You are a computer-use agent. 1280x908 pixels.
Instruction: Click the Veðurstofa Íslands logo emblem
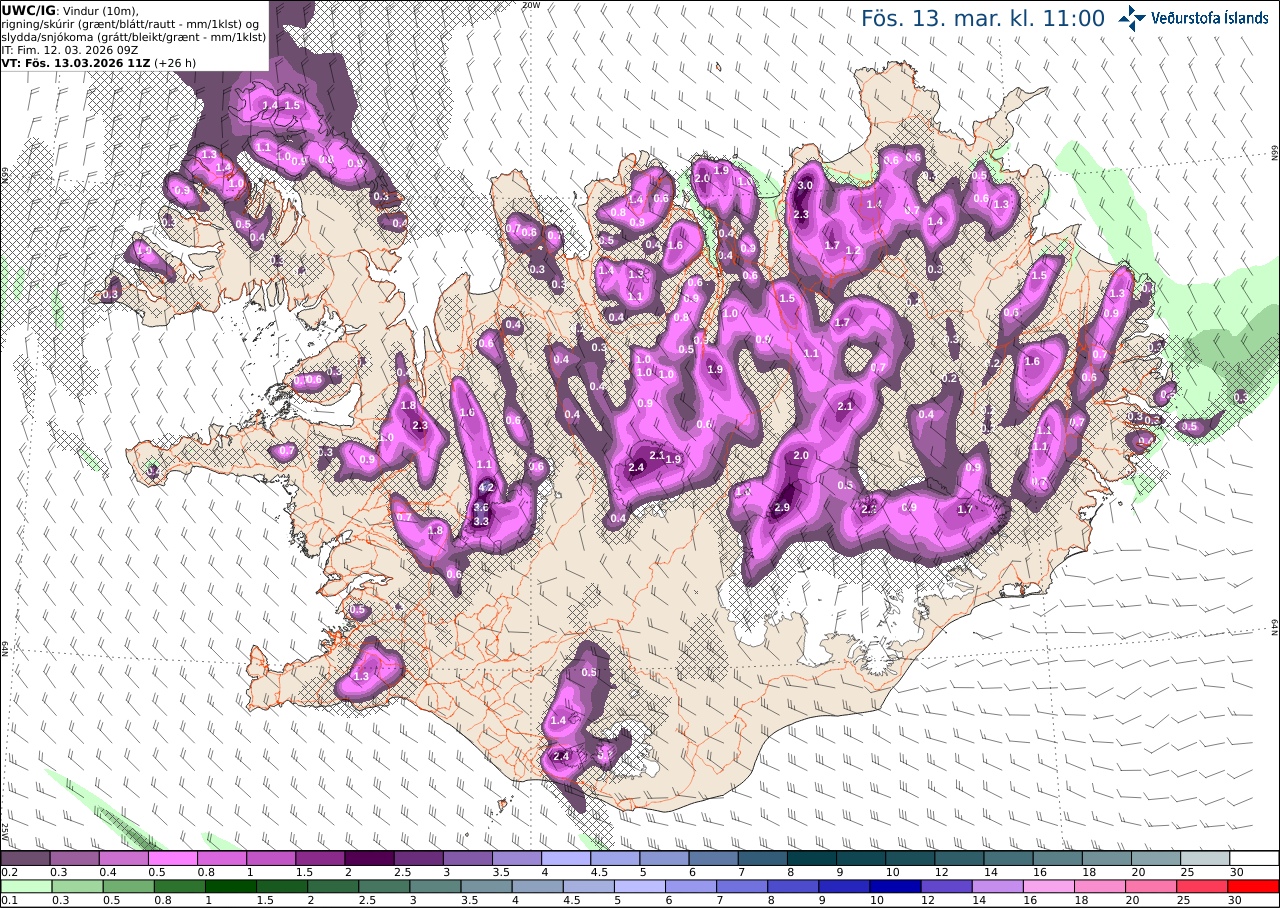(x=1132, y=17)
